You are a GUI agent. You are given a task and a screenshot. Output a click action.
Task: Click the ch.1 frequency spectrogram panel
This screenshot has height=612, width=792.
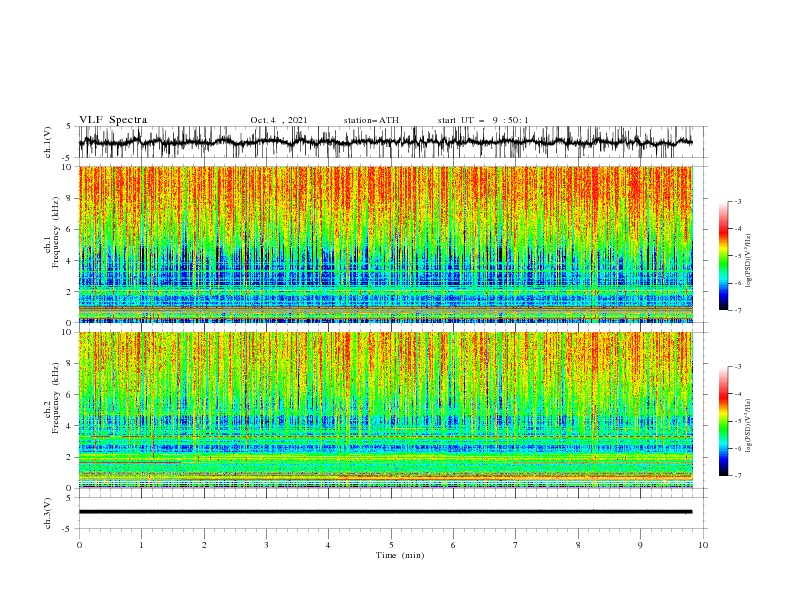point(386,244)
